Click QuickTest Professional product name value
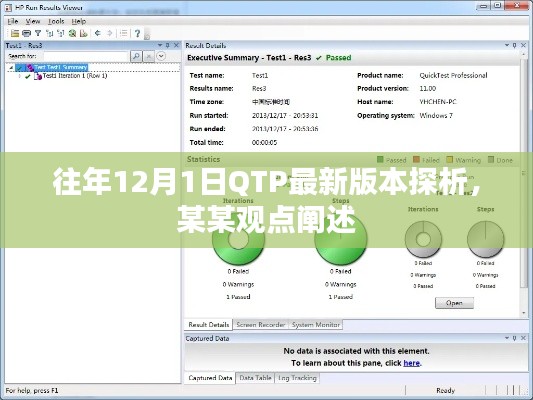Image resolution: width=533 pixels, height=400 pixels. pyautogui.click(x=453, y=75)
